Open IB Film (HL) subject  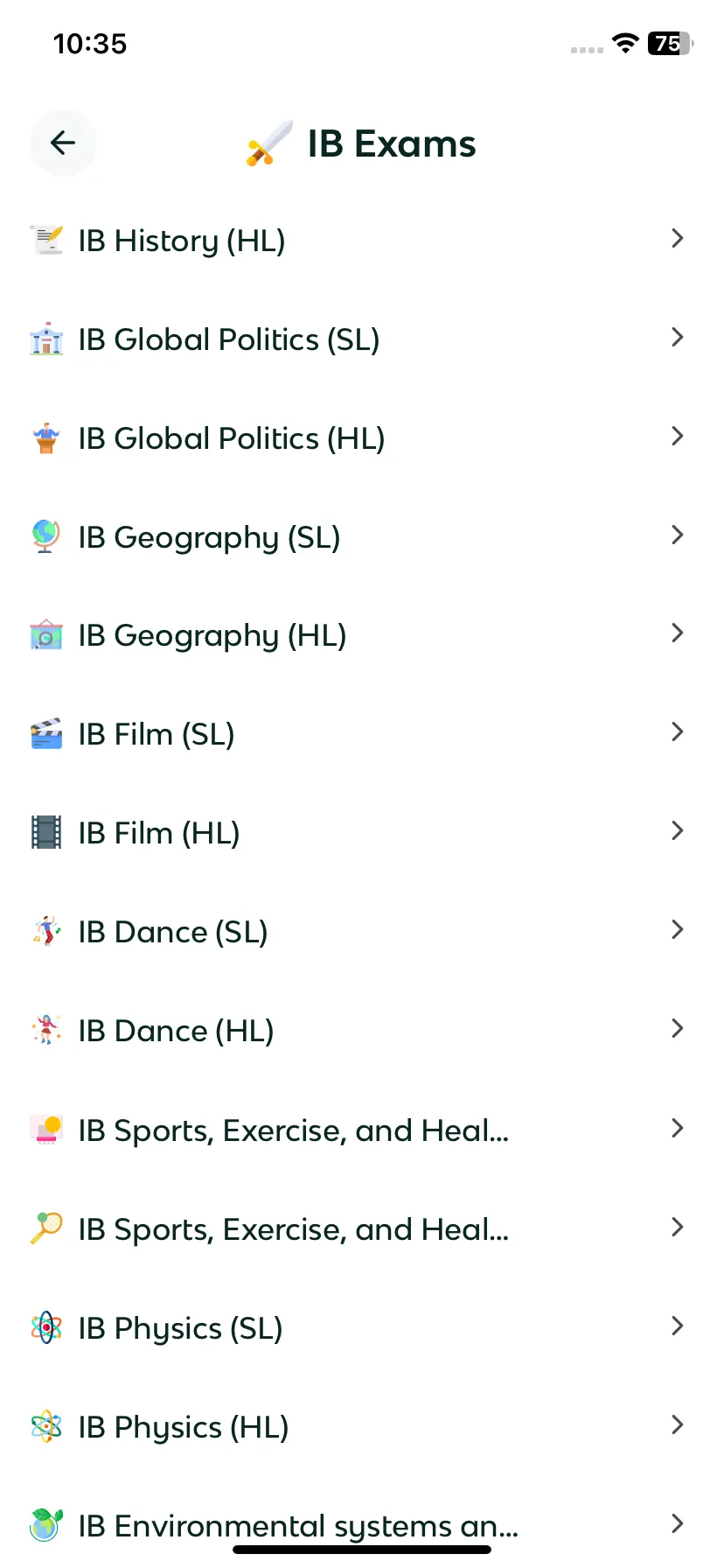click(362, 833)
